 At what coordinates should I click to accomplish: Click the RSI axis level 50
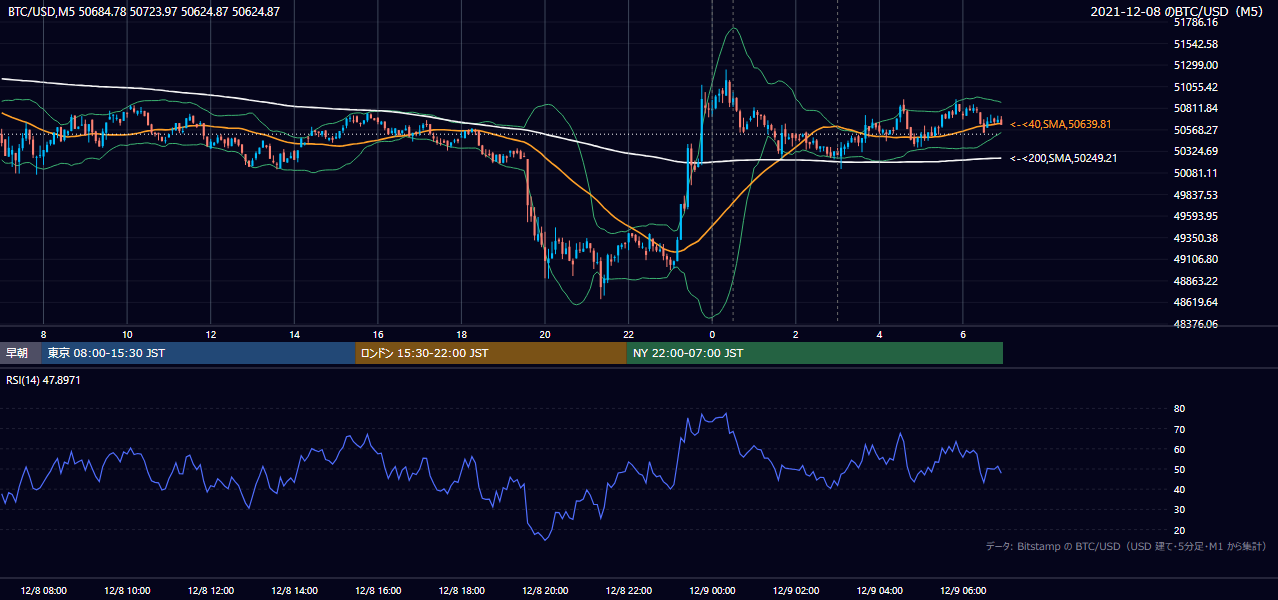(1179, 469)
